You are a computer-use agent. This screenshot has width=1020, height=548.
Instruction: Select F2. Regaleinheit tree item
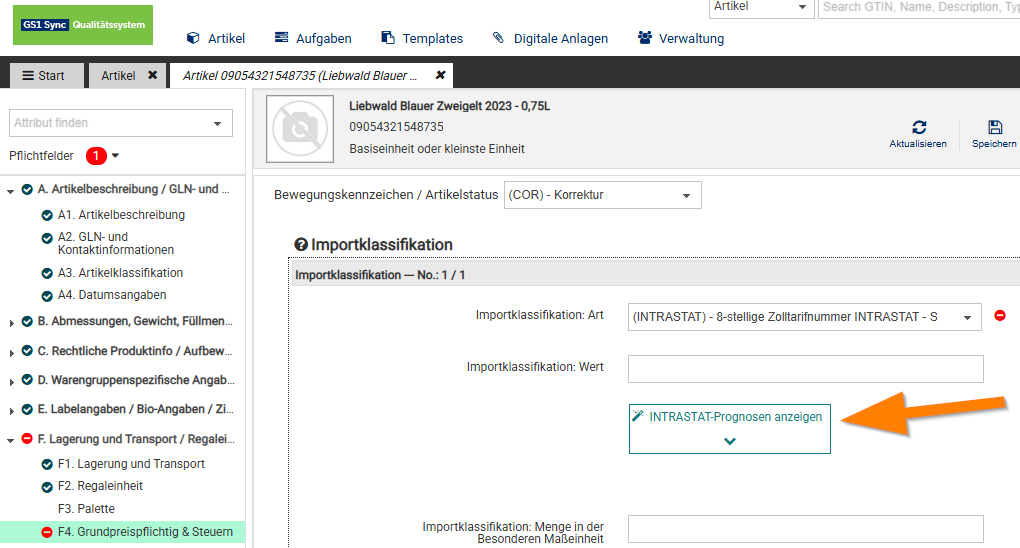100,486
